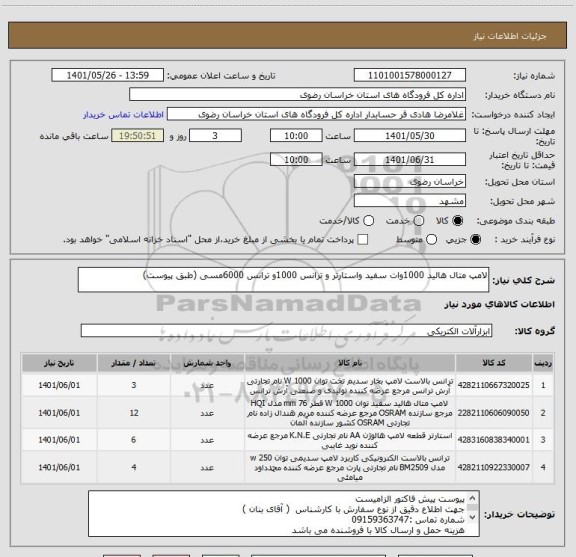
Task: Click the response deadline date 1401/05/30
Action: coord(410,136)
